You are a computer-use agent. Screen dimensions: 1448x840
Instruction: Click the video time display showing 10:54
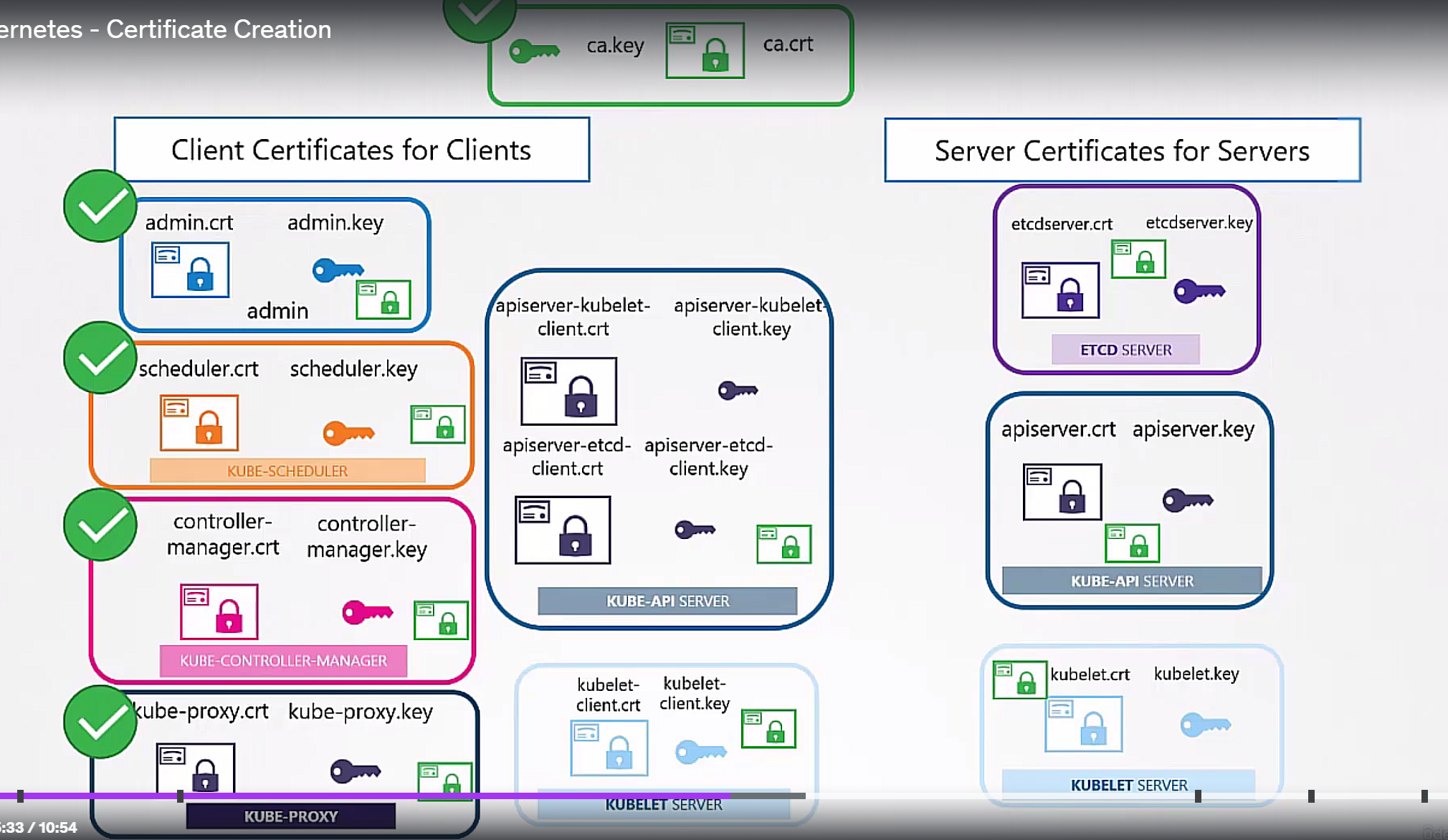(x=39, y=827)
